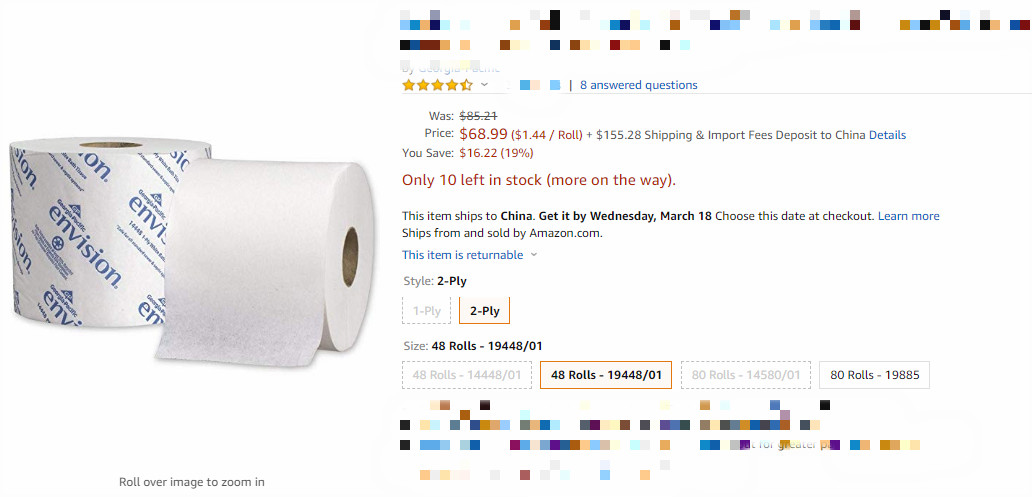Click "This item is returnable" link
Image resolution: width=1032 pixels, height=497 pixels.
462,255
